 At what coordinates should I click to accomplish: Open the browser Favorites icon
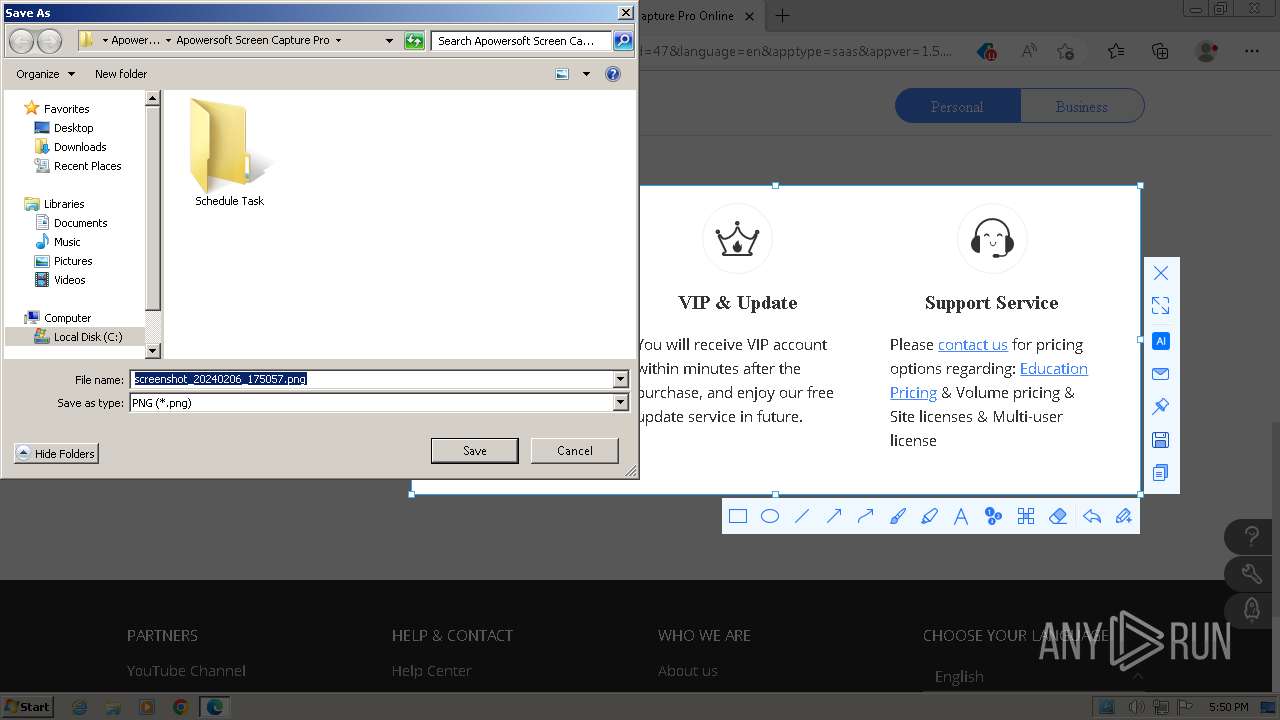click(x=1116, y=51)
